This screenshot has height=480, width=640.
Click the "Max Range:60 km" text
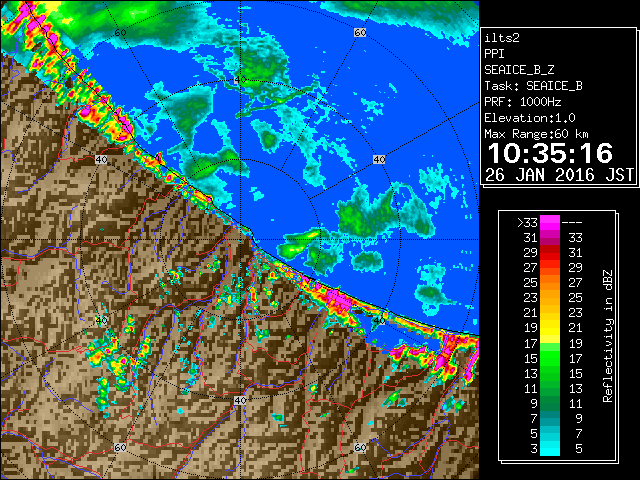[x=536, y=134]
